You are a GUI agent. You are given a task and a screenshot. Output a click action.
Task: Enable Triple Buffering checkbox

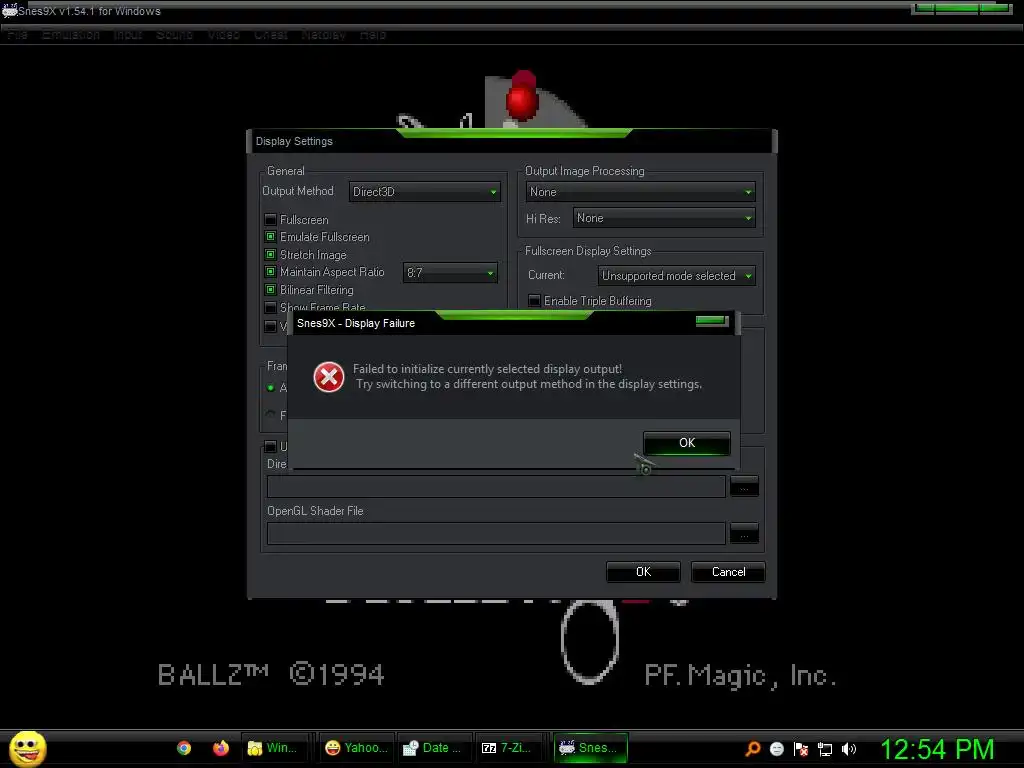(x=534, y=300)
